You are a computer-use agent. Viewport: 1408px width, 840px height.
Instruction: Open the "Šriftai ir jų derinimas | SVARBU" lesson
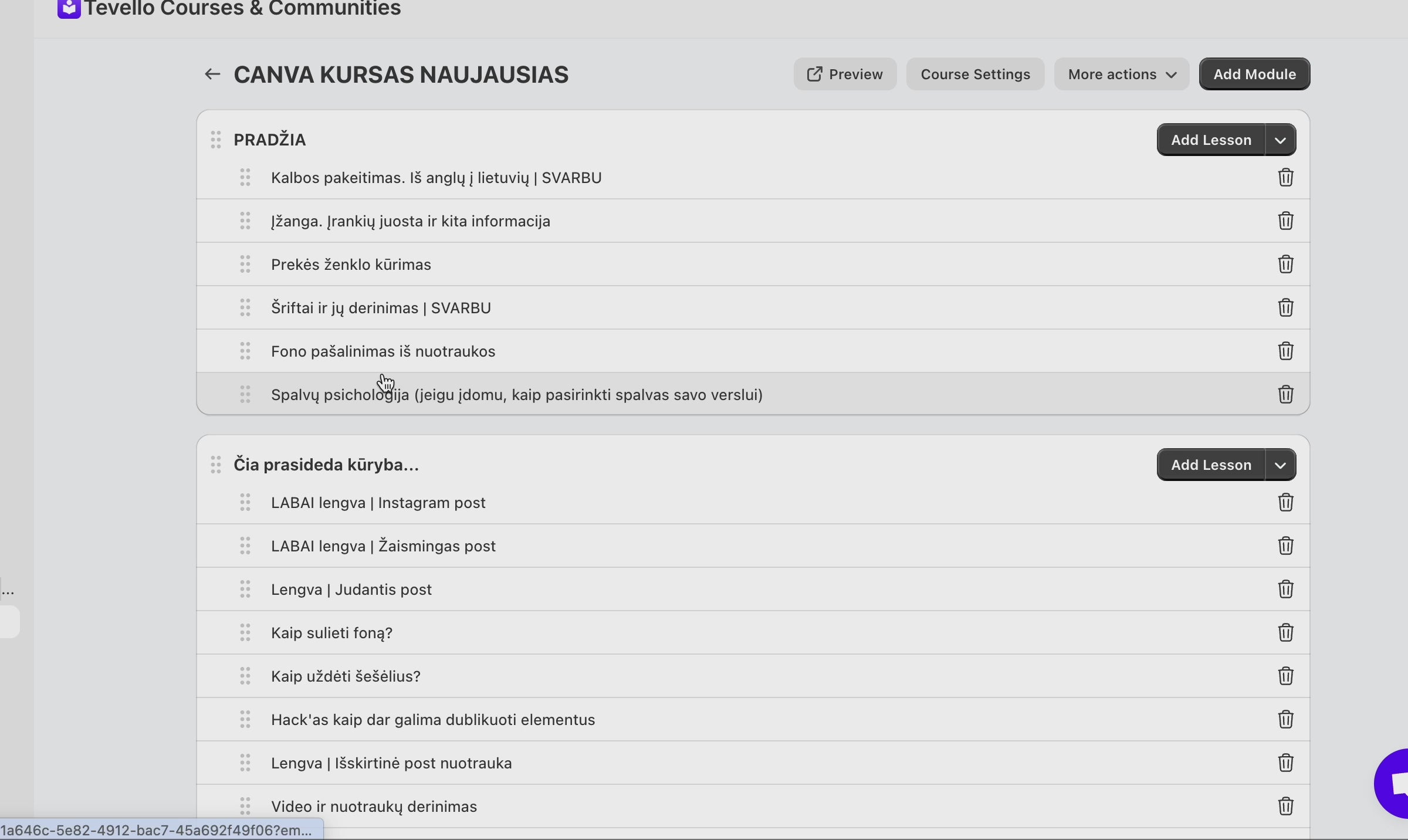[x=380, y=307]
